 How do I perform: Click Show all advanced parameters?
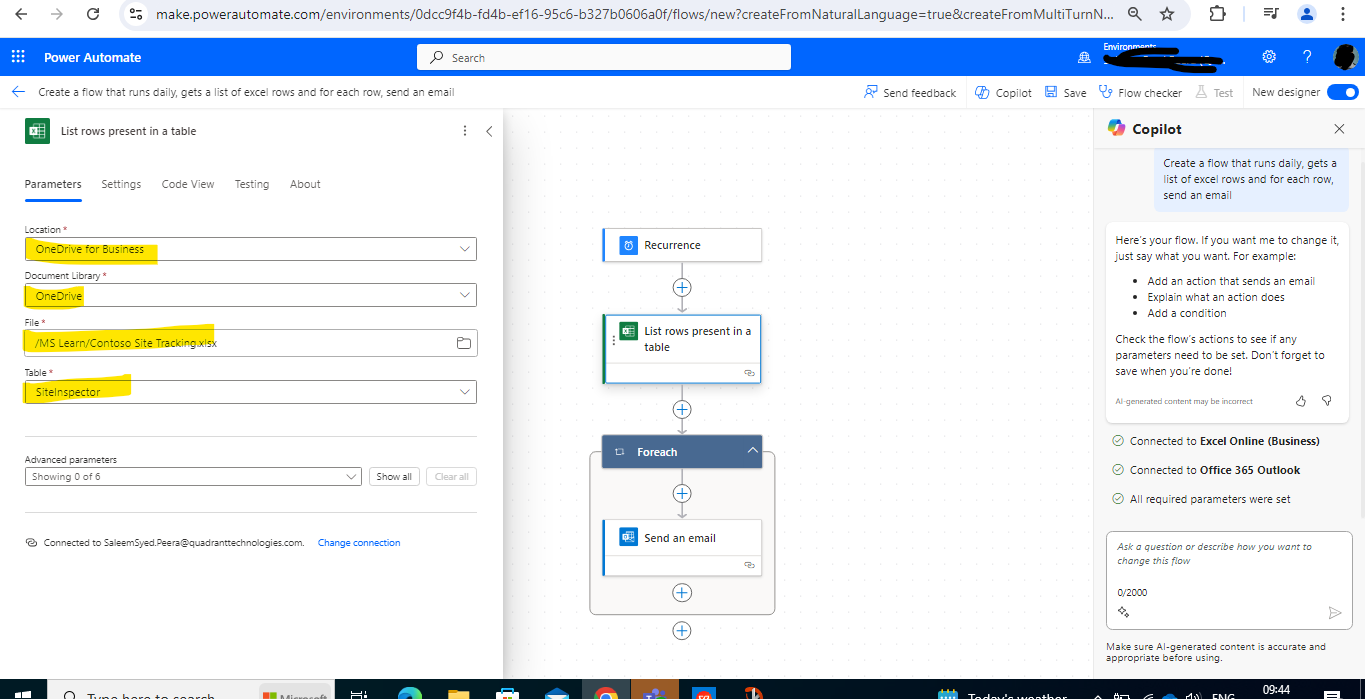(x=394, y=477)
